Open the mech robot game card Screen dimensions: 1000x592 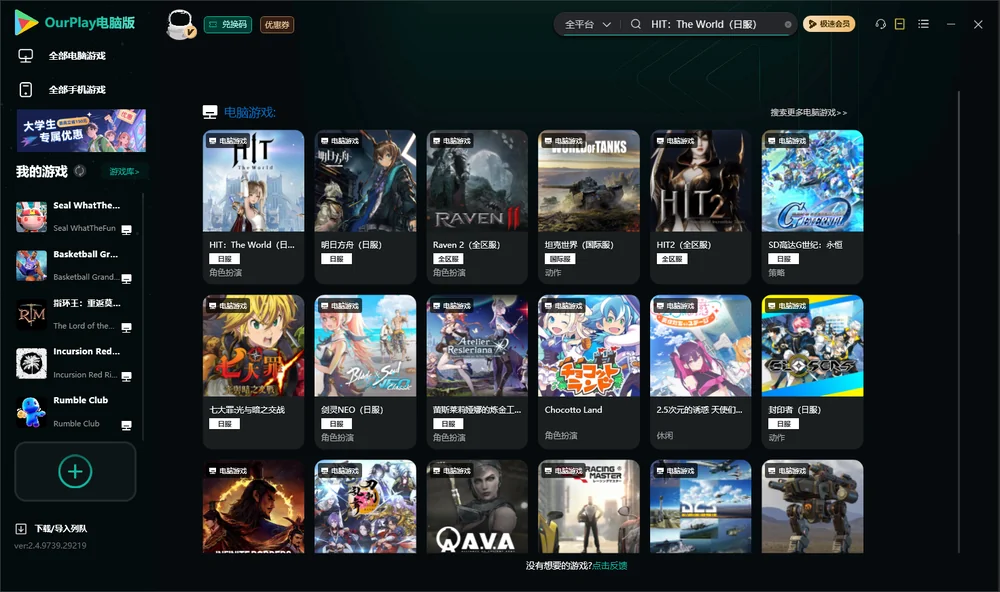tap(812, 507)
